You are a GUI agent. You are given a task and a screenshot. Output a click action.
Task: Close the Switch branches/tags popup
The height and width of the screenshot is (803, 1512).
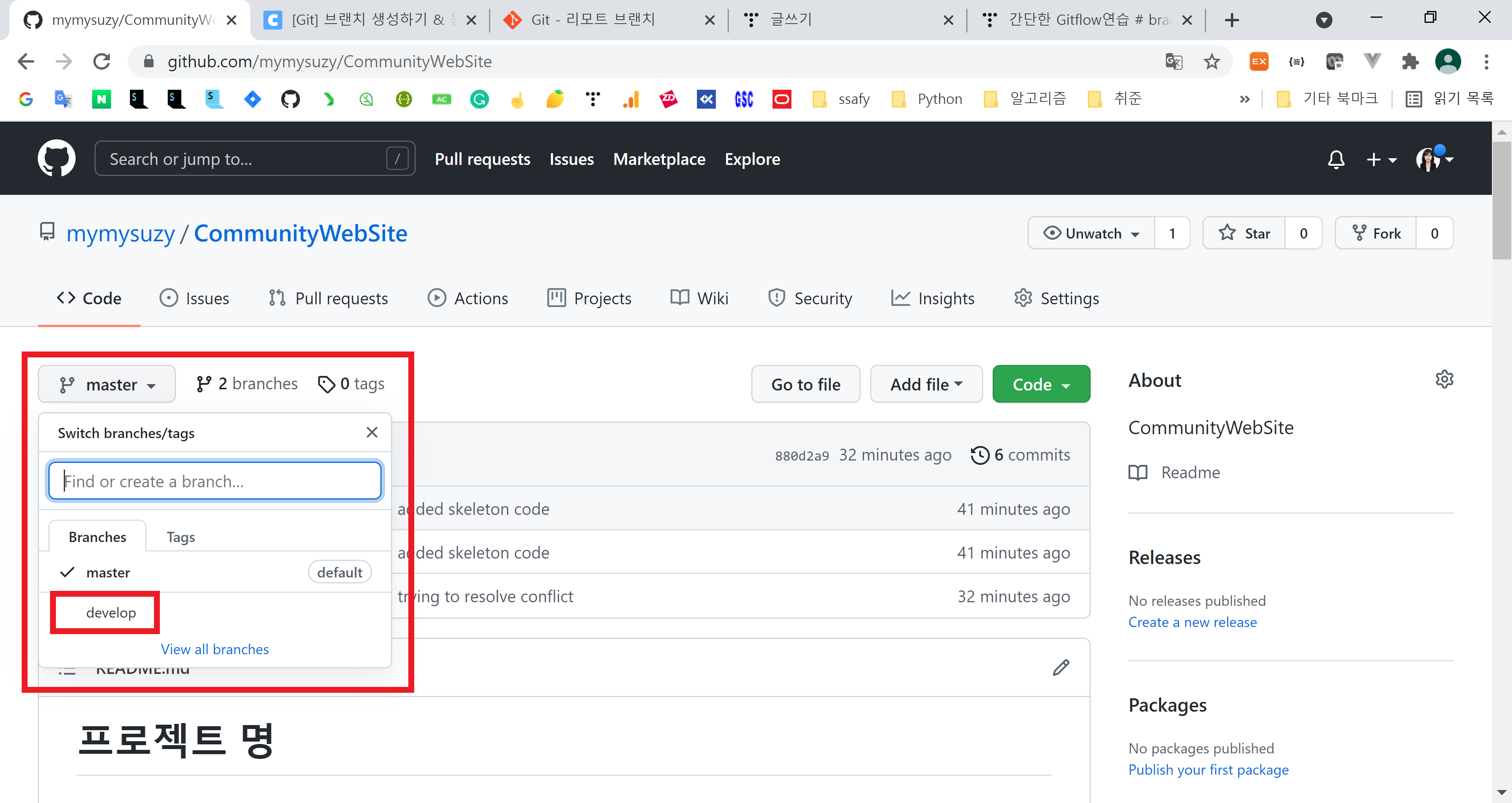pyautogui.click(x=372, y=433)
